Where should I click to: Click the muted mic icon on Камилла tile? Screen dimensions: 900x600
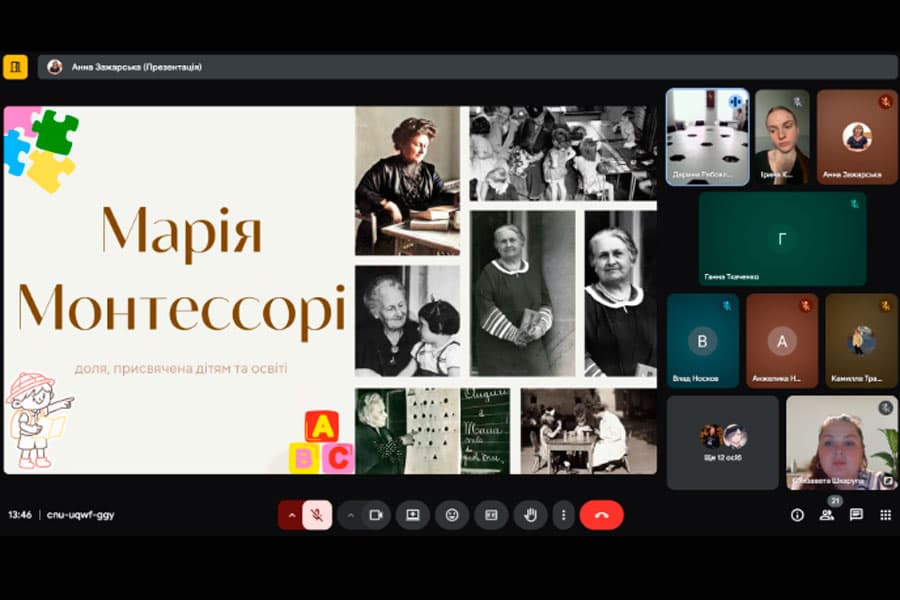[886, 305]
